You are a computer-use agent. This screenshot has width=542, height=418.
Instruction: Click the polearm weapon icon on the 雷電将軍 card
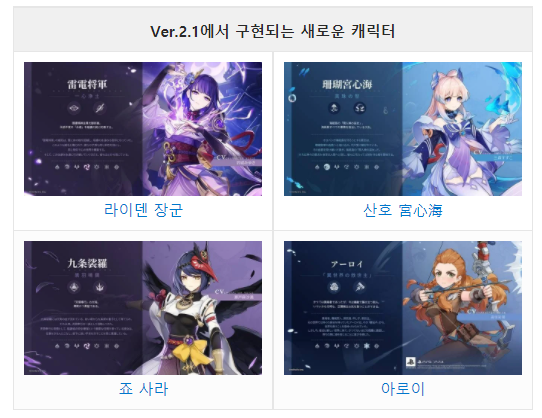(x=100, y=108)
